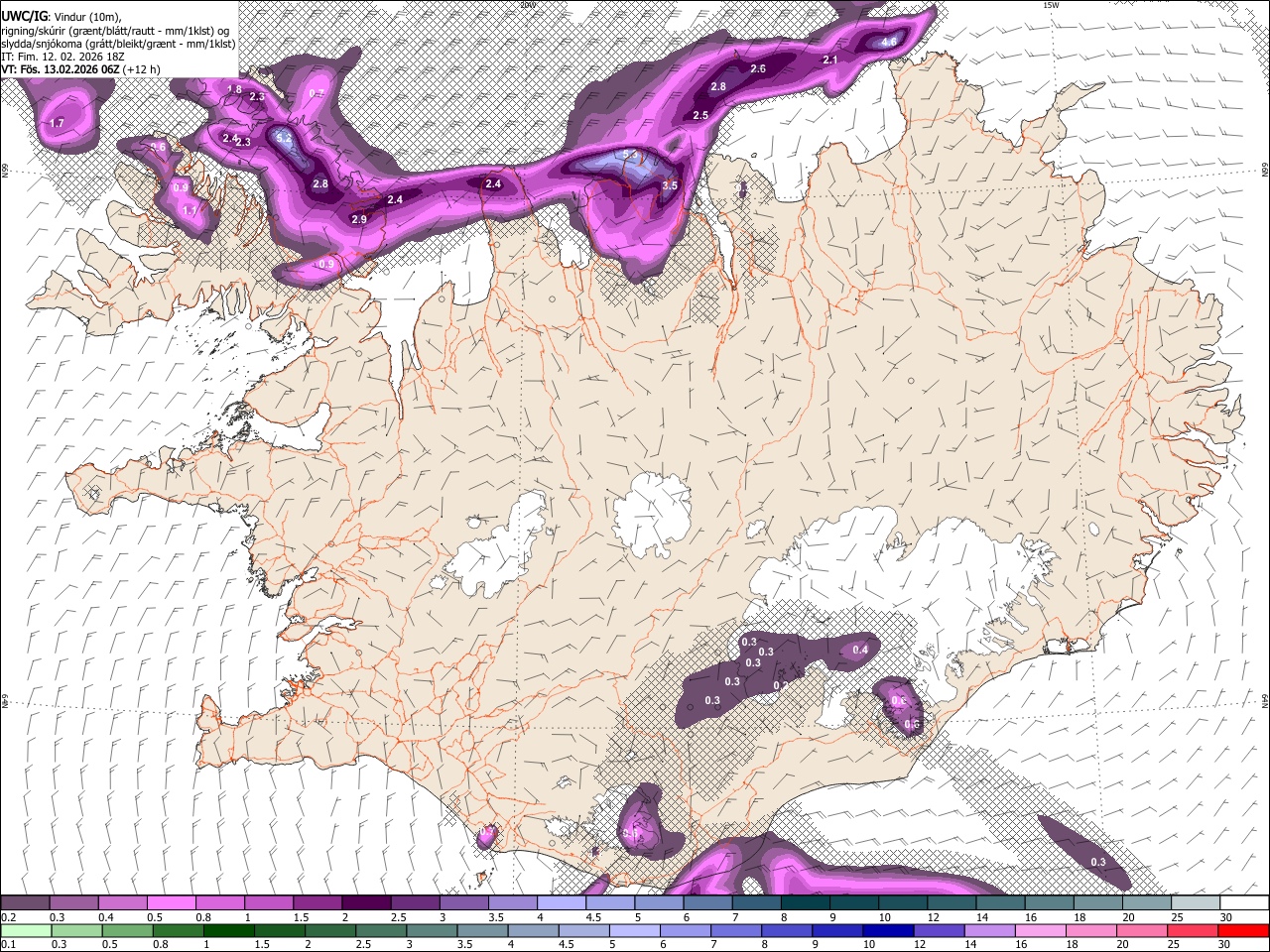Click the 'UWC/IG: Vindur (10m)' title text
Image resolution: width=1270 pixels, height=952 pixels.
(x=63, y=16)
